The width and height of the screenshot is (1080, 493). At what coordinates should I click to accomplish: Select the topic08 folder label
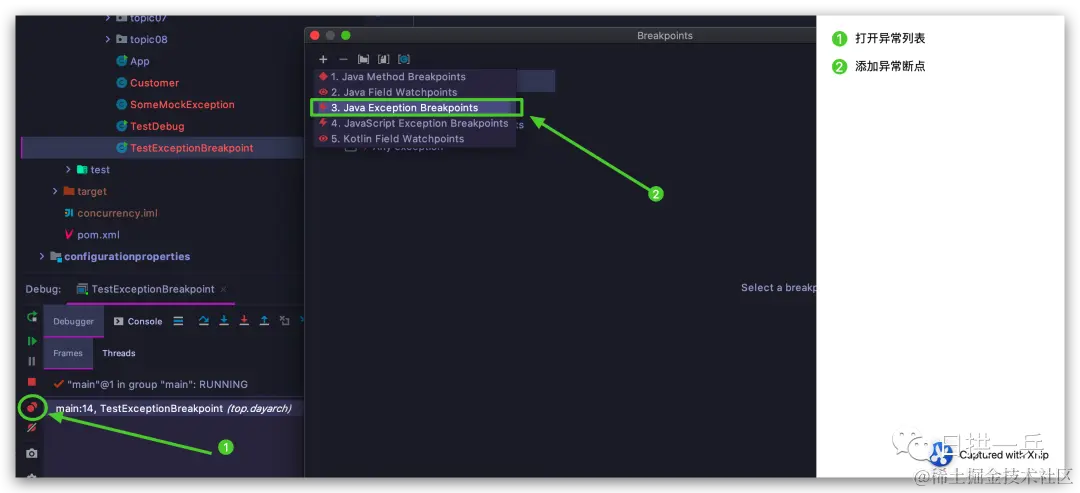click(x=149, y=39)
